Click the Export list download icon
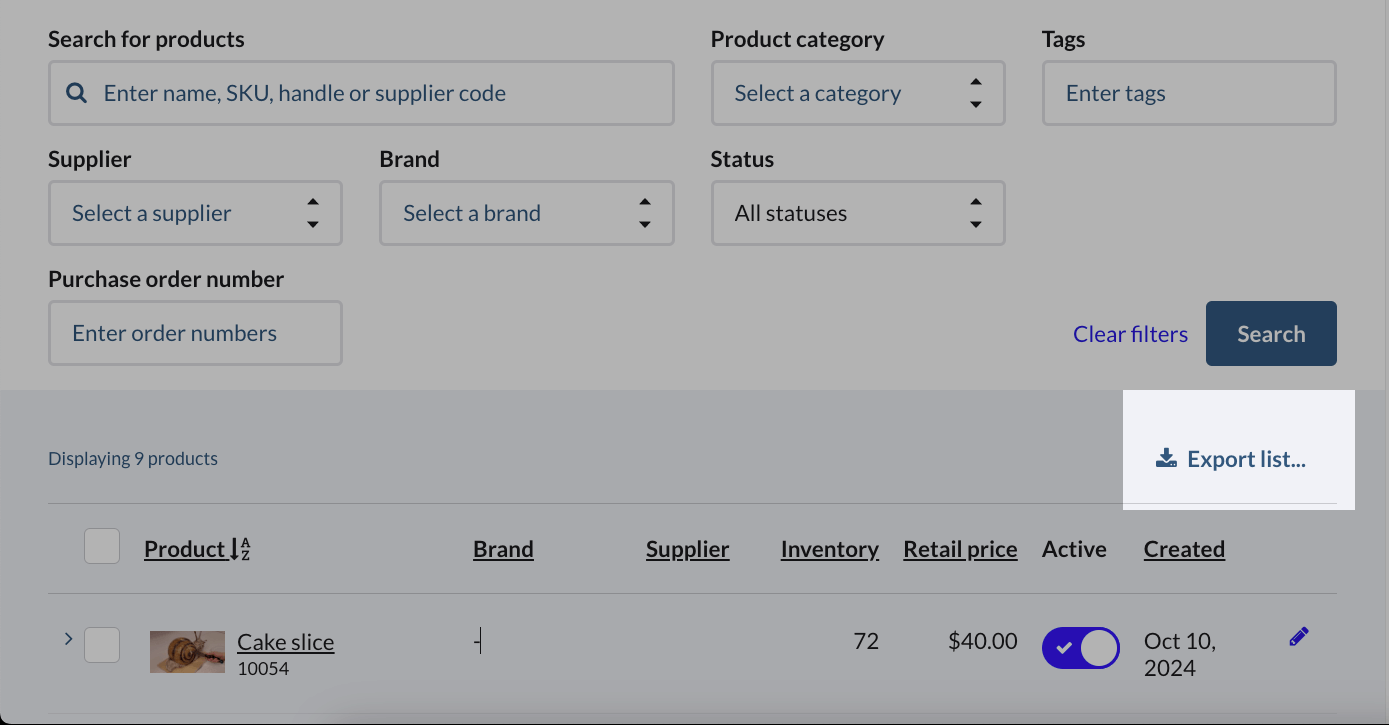 1166,459
